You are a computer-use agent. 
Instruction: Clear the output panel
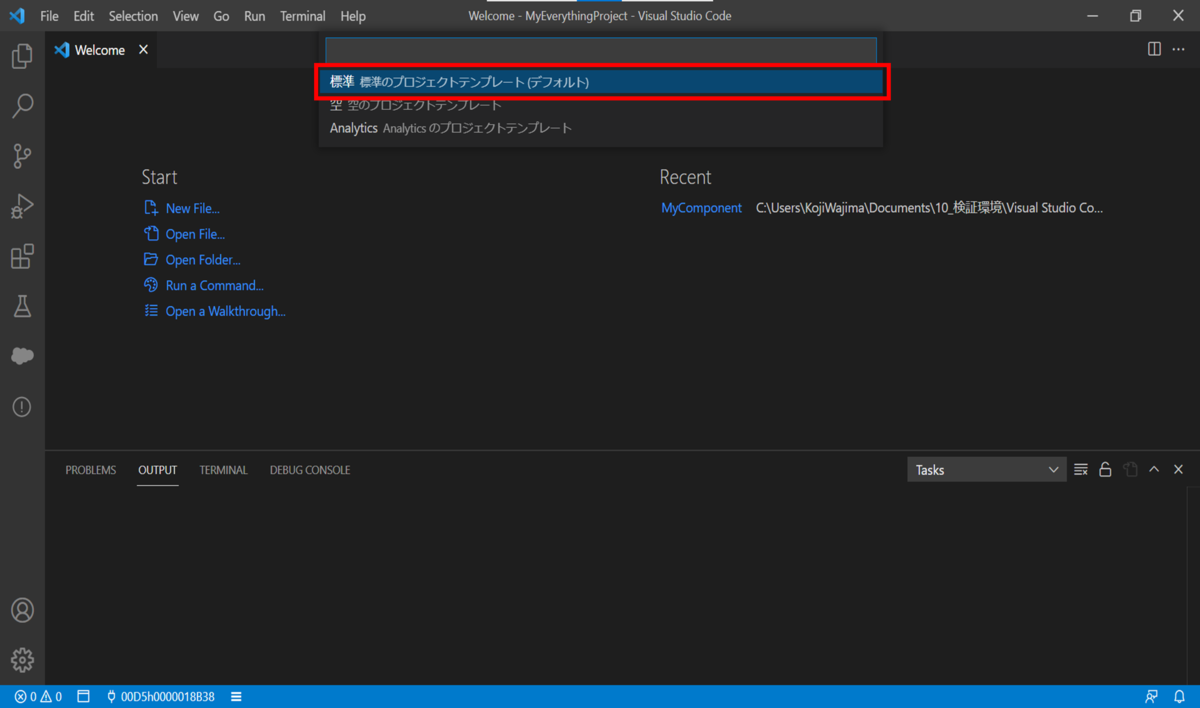coord(1081,469)
